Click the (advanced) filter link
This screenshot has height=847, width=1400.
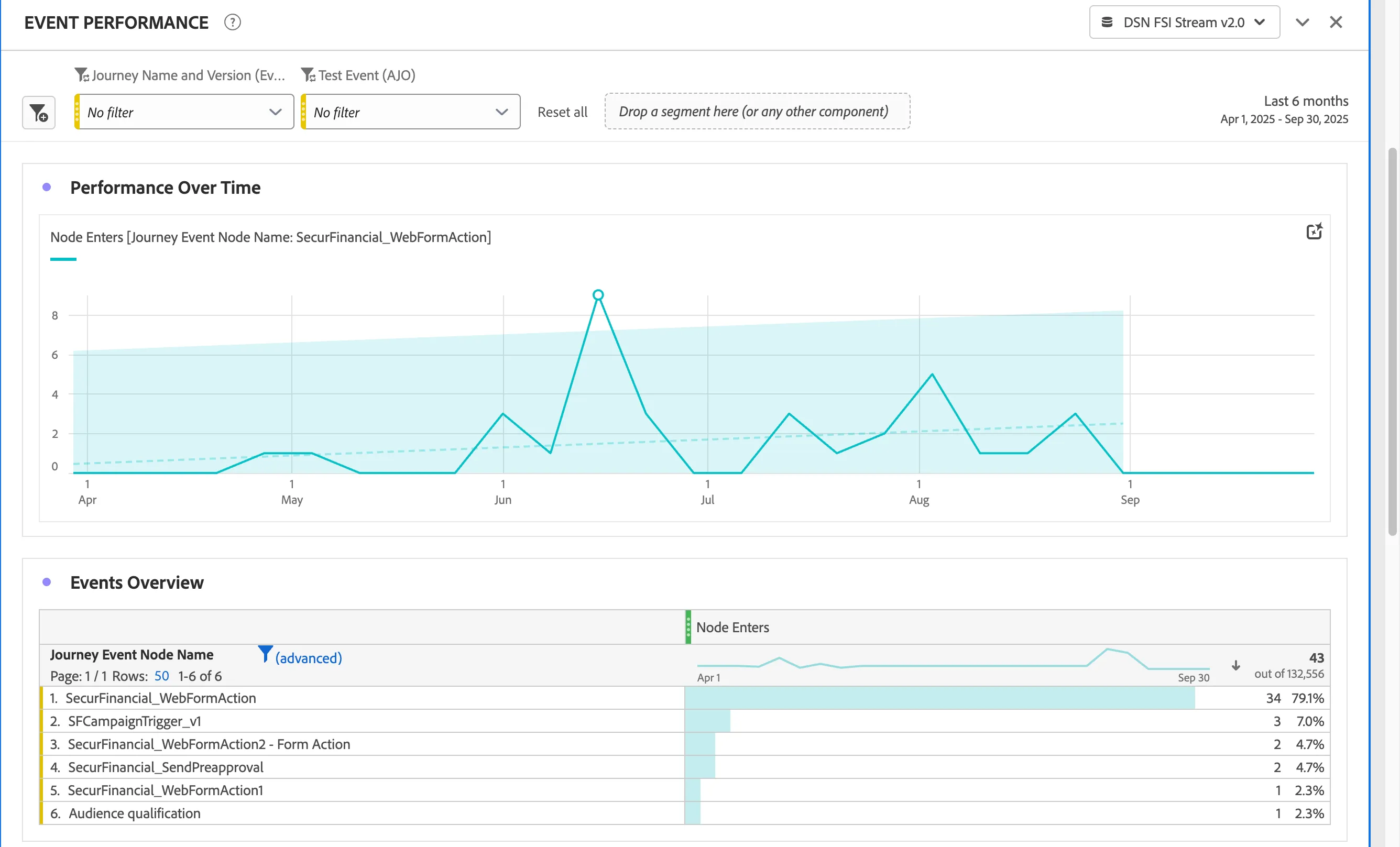[309, 658]
